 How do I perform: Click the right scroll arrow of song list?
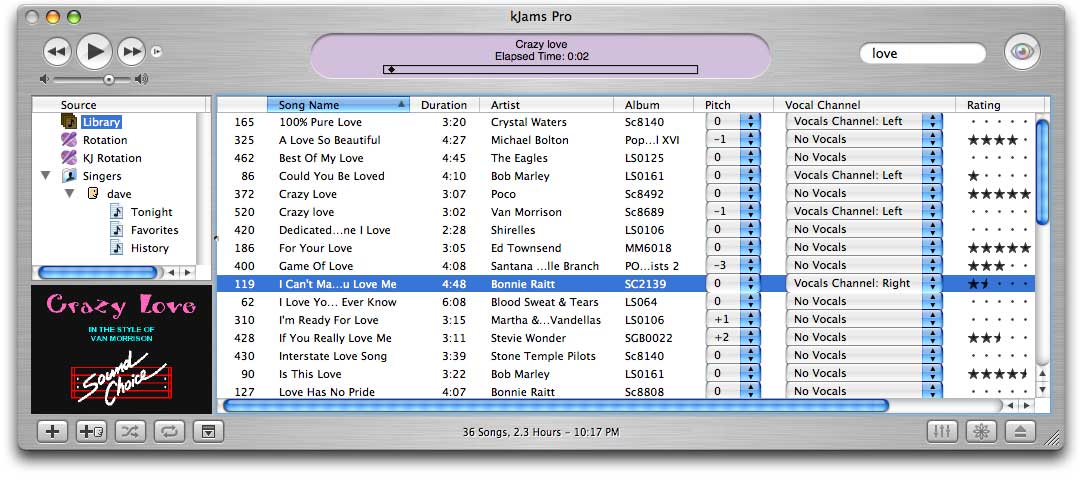click(1028, 406)
